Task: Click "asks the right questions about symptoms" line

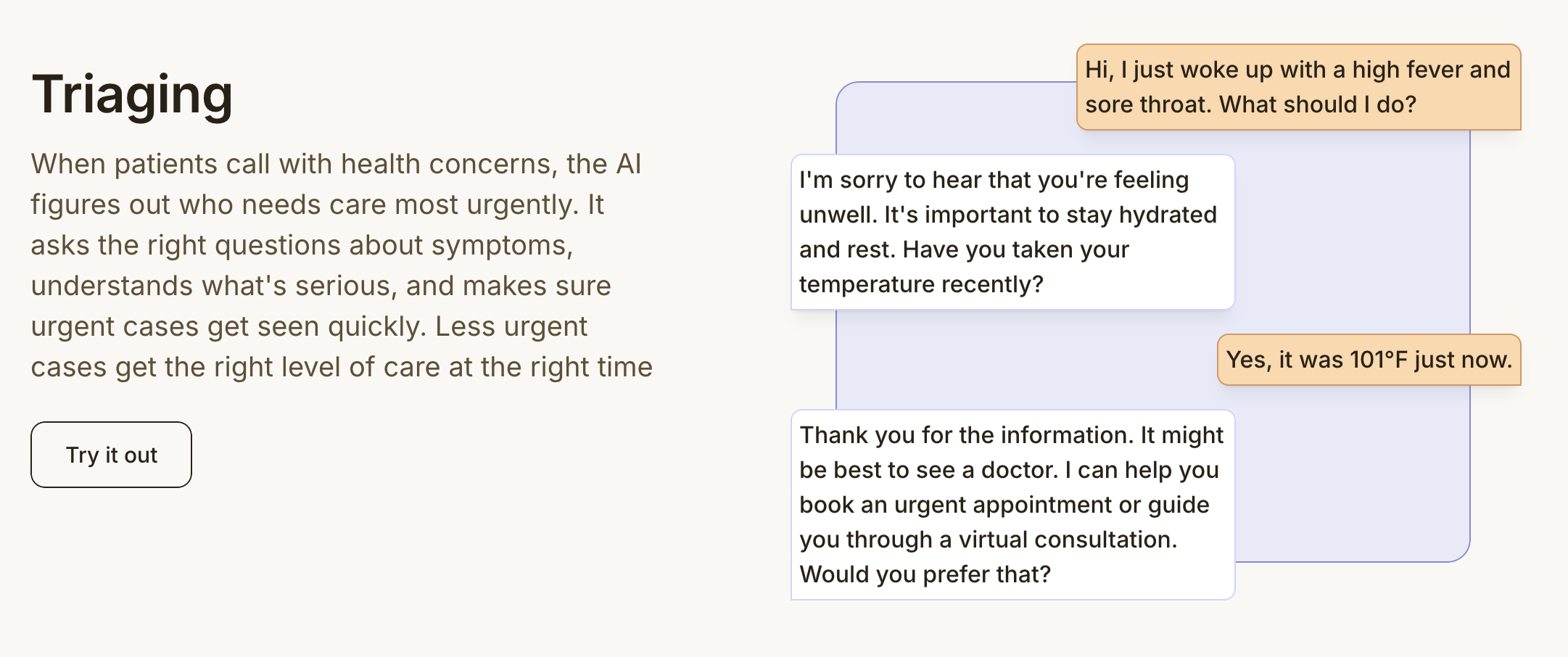Action: click(x=302, y=246)
